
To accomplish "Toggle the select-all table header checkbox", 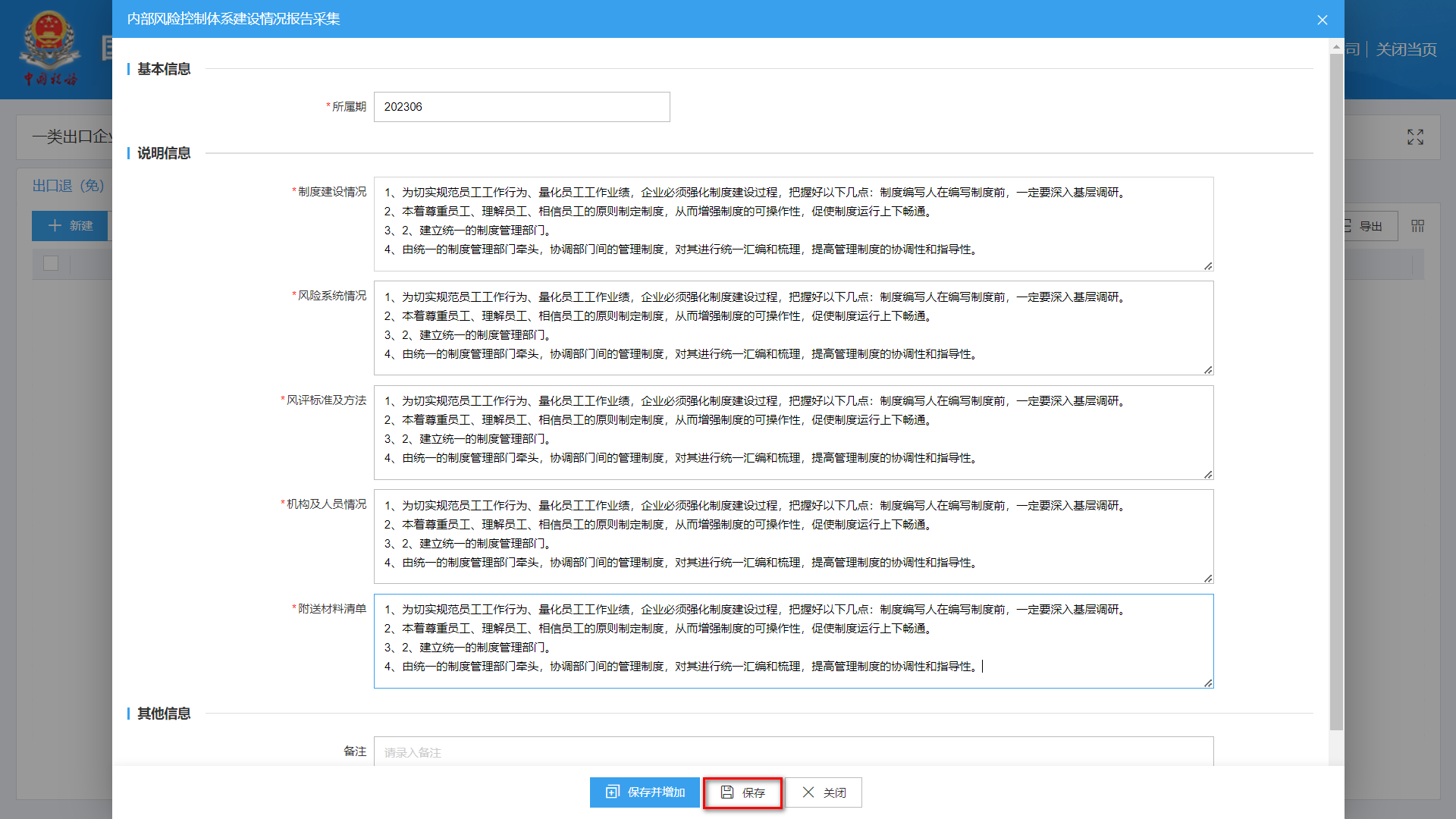I will click(51, 263).
